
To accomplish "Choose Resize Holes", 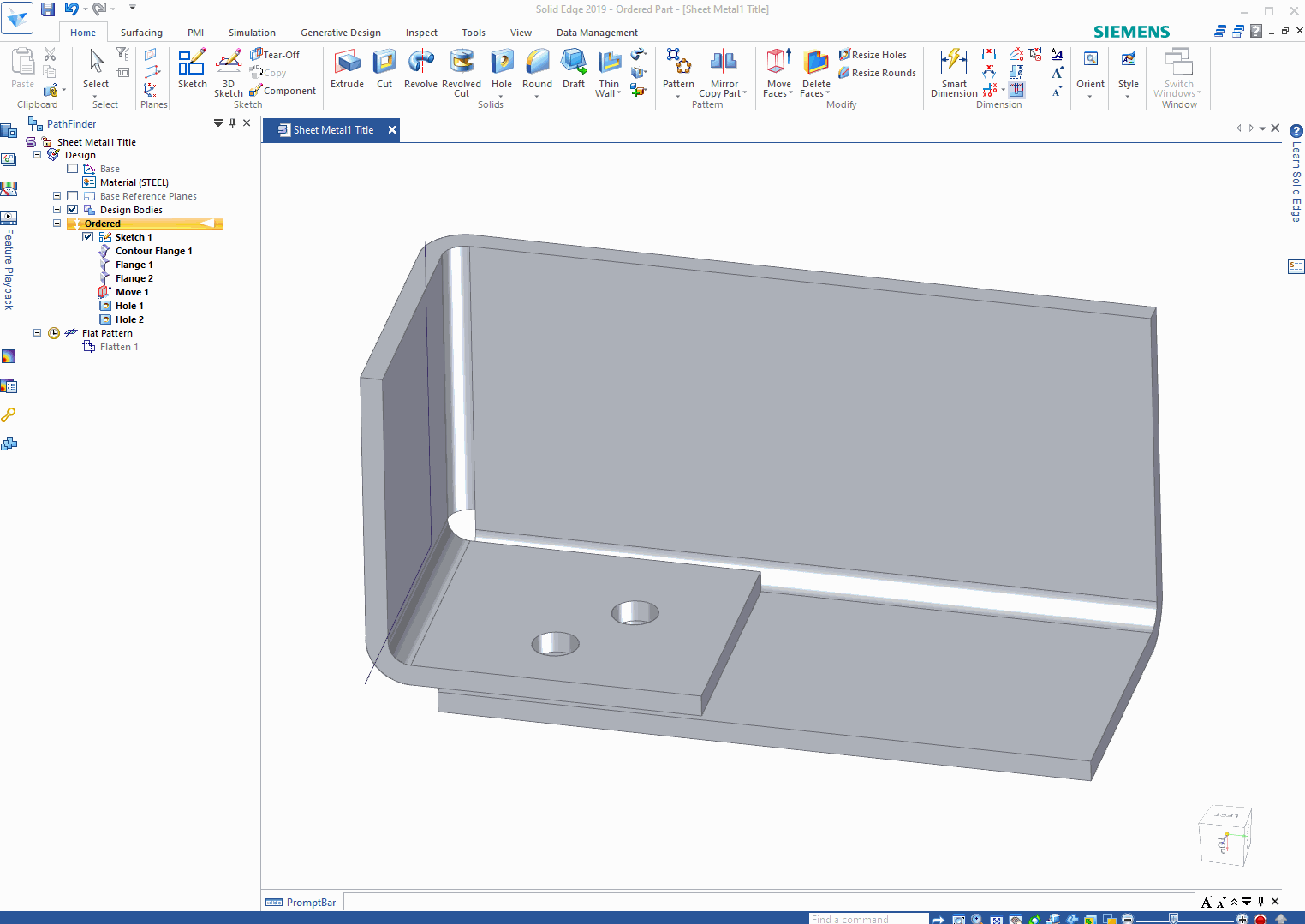I will coord(873,54).
